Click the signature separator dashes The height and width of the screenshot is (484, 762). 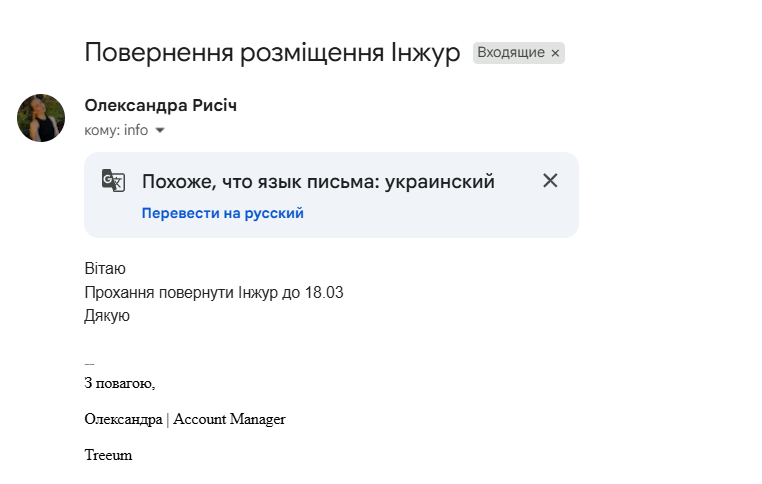[x=89, y=363]
